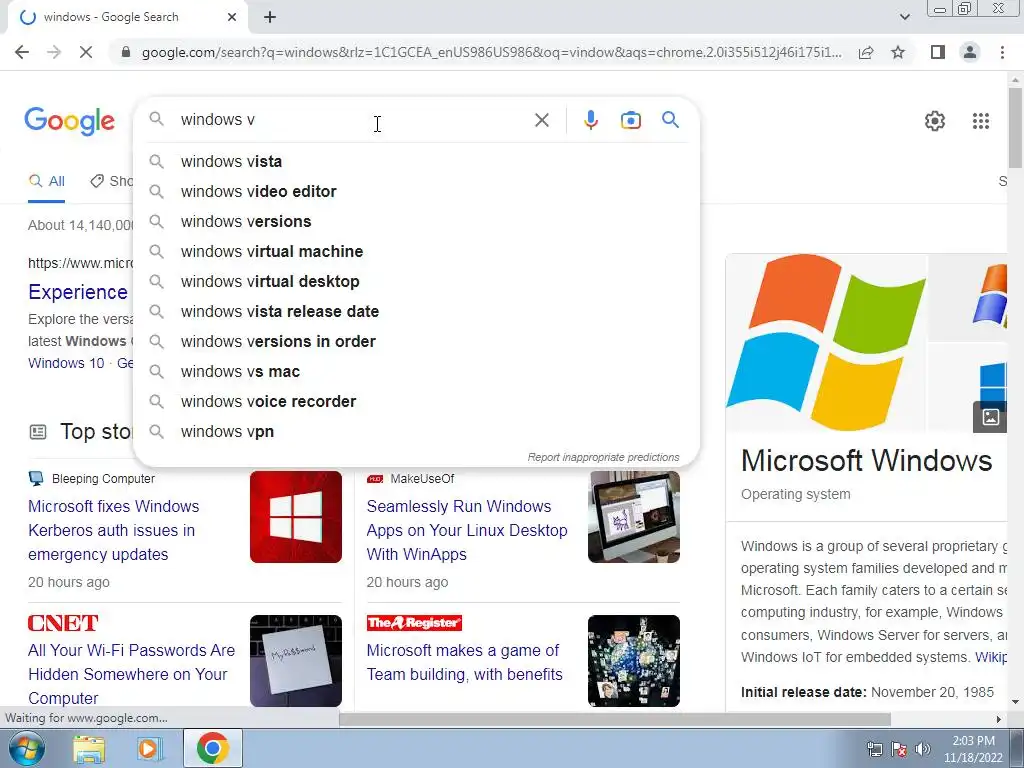This screenshot has width=1024, height=768.
Task: Click Report inappropriate predictions
Action: click(x=603, y=457)
